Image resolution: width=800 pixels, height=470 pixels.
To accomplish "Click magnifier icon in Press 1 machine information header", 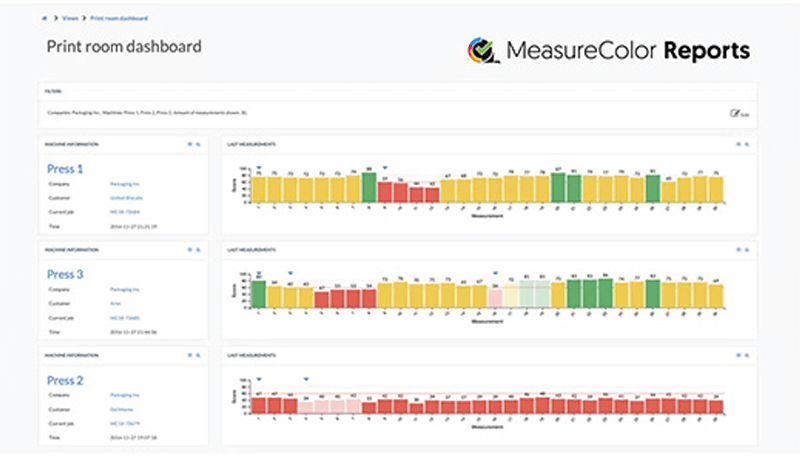I will (198, 144).
